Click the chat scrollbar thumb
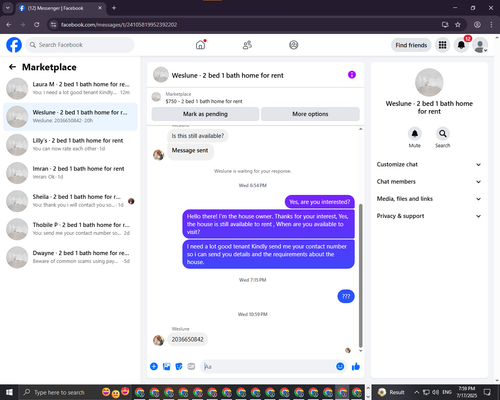This screenshot has height=400, width=500. [360, 275]
